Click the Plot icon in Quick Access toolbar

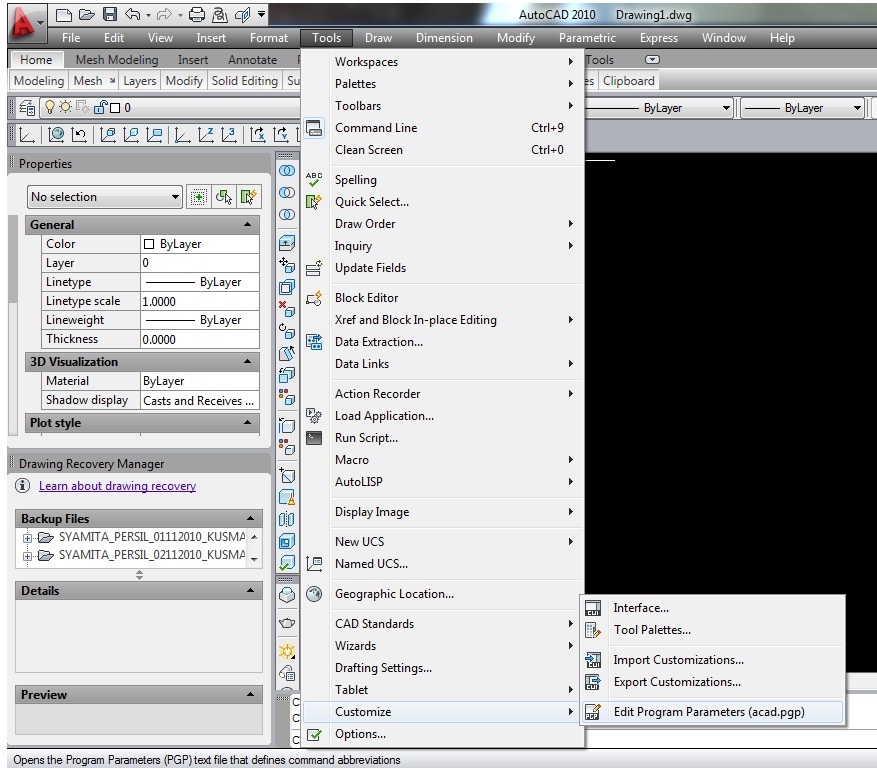click(x=197, y=15)
